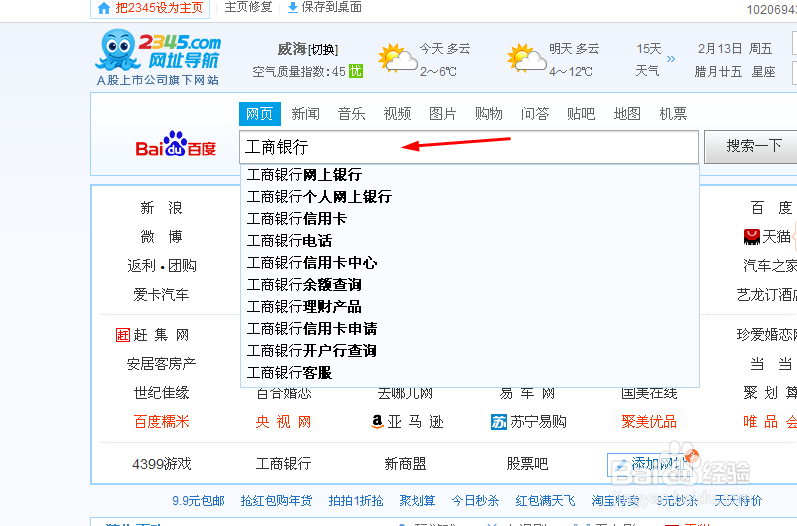Click the download arrow icon for save to desktop

coord(293,8)
